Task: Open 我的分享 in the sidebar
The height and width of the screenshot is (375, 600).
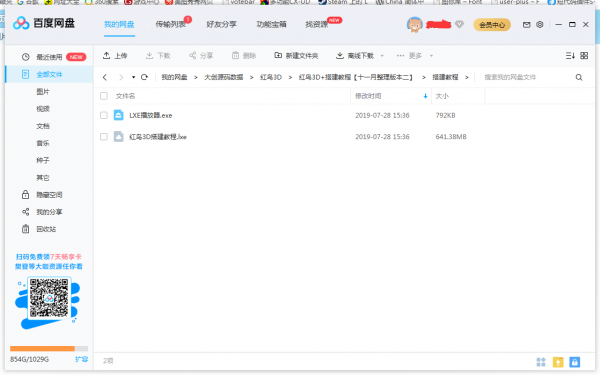Action: pos(49,212)
